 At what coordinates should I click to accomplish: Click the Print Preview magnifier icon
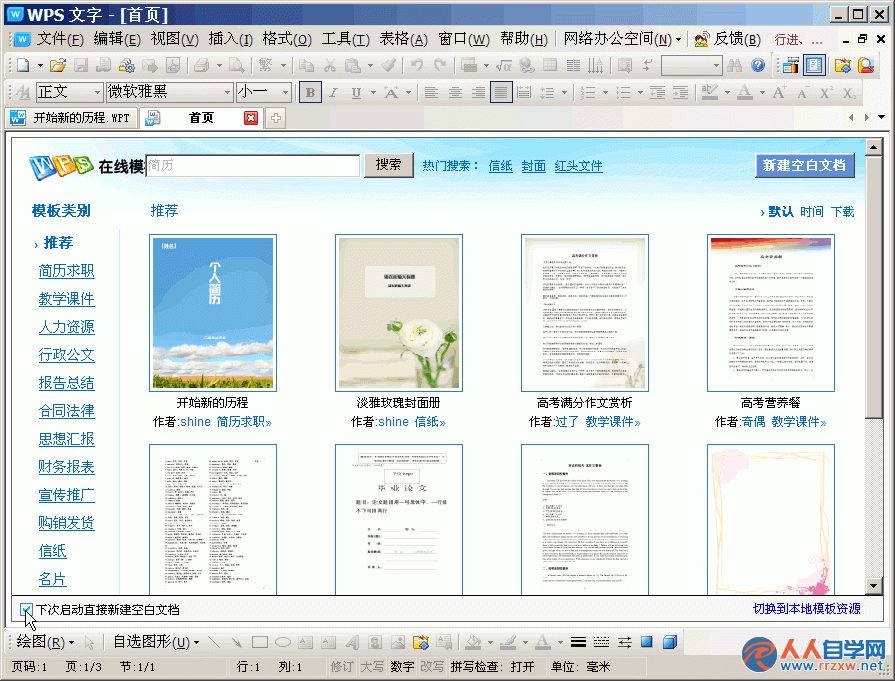pyautogui.click(x=236, y=66)
